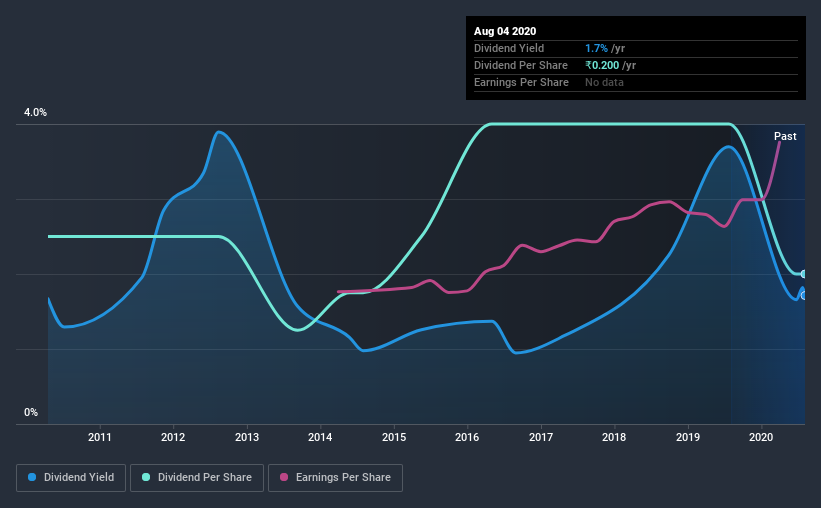Image resolution: width=821 pixels, height=508 pixels.
Task: Click the 2020 x-axis label
Action: tap(761, 437)
